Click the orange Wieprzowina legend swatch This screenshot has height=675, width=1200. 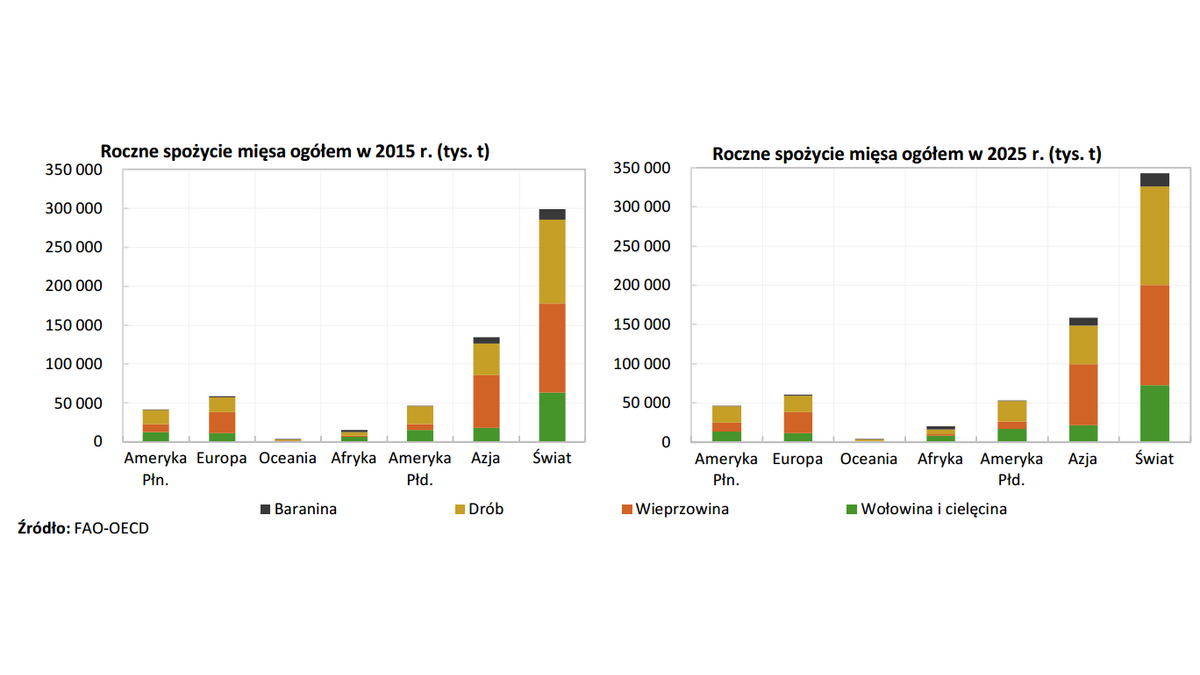tap(628, 509)
